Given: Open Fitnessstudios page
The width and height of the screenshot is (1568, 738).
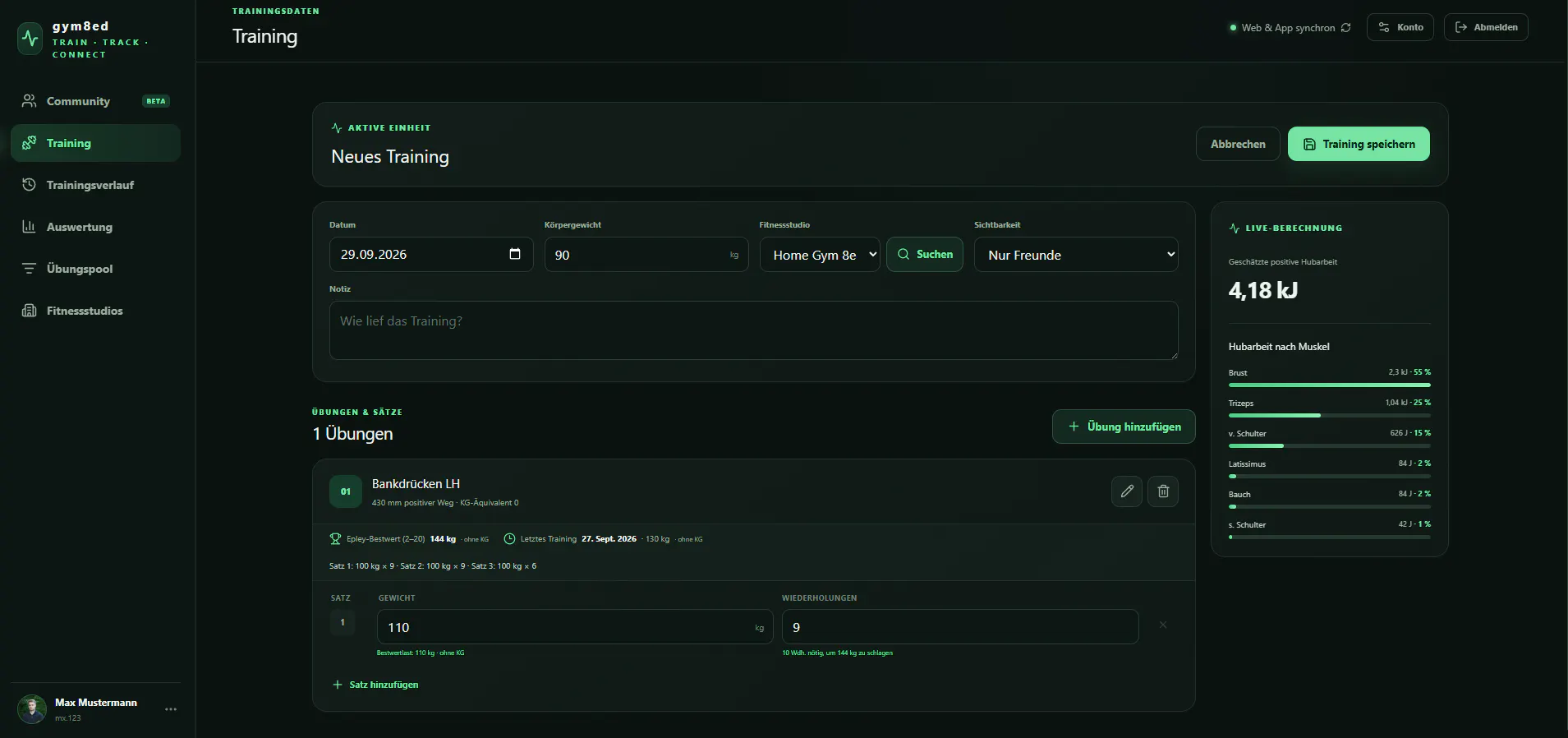Looking at the screenshot, I should 95,311.
